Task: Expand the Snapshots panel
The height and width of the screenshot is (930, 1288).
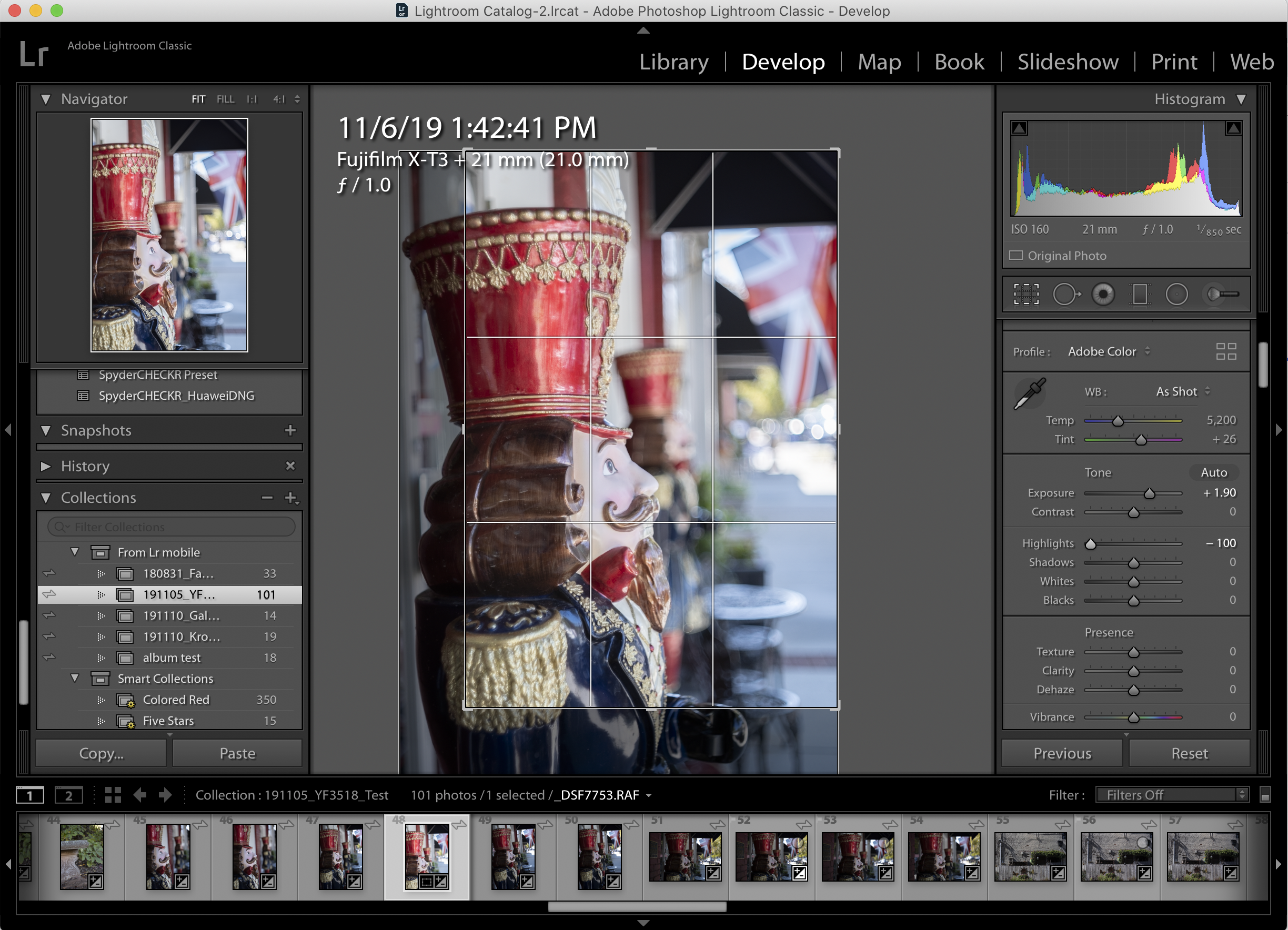Action: click(48, 431)
